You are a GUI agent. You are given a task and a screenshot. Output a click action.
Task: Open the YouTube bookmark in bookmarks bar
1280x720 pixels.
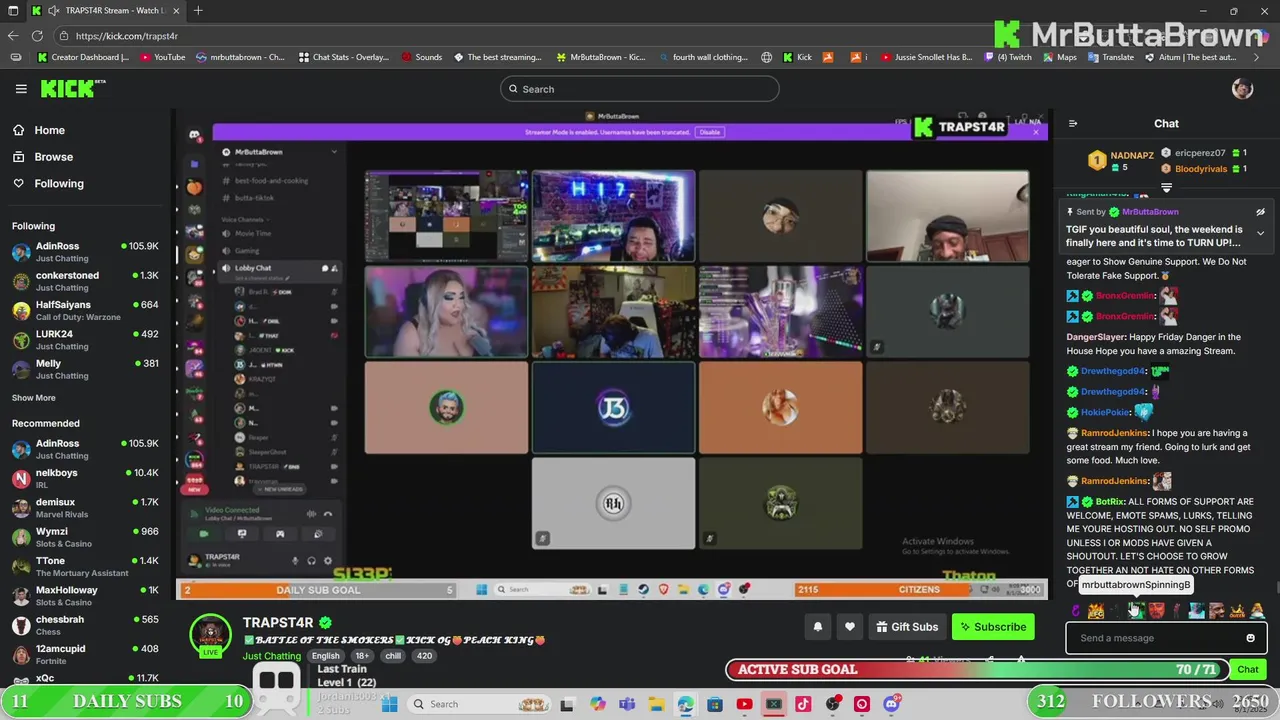point(163,57)
